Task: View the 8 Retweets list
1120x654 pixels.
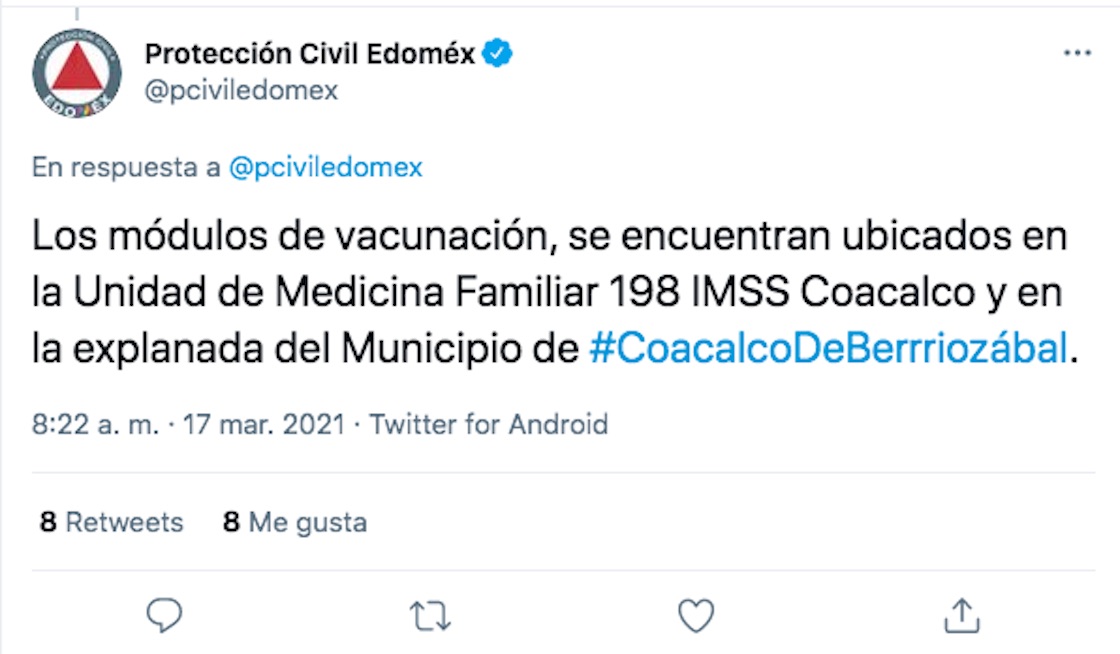Action: [x=112, y=522]
